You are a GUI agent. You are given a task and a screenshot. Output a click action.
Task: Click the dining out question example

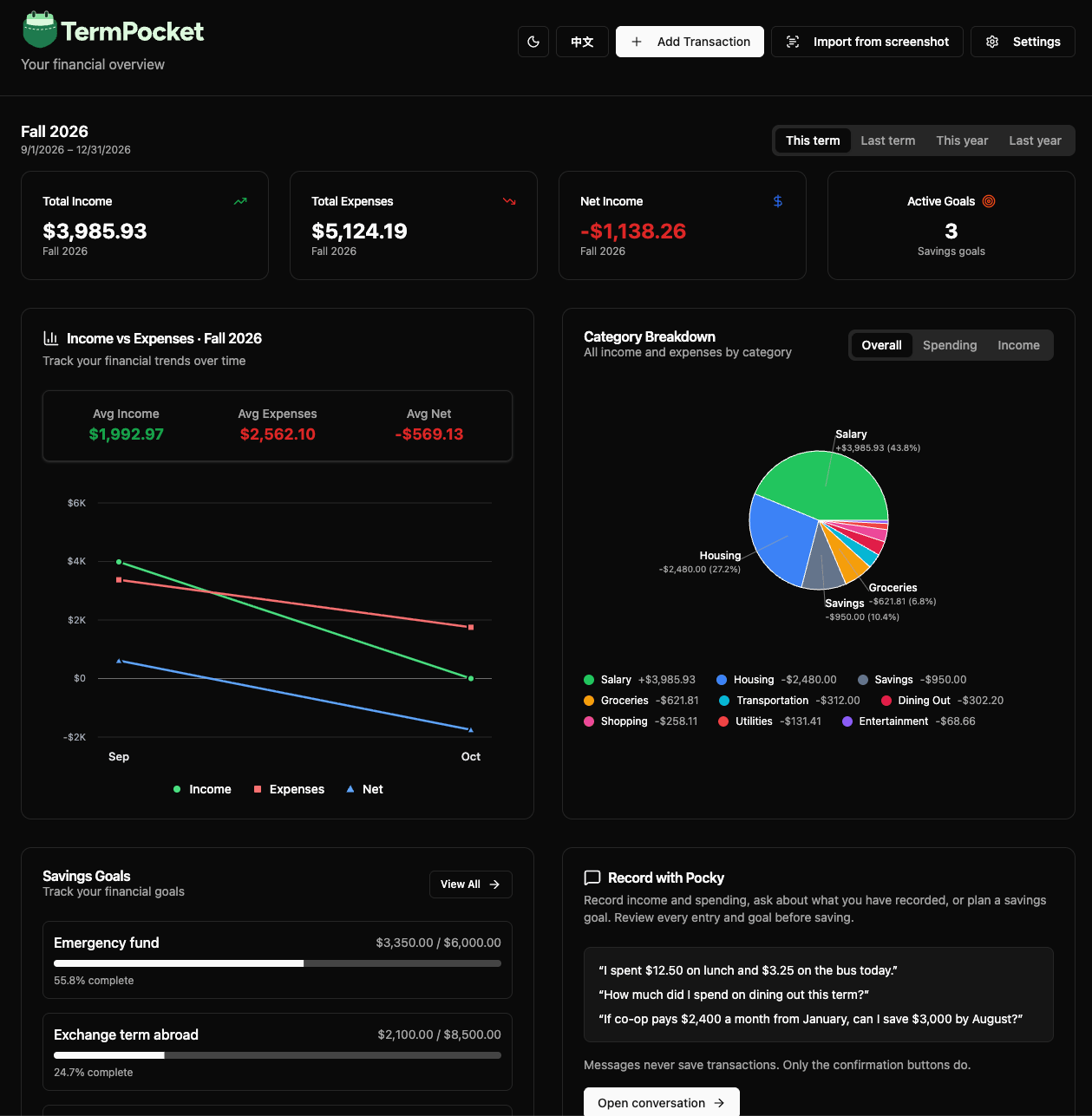[734, 995]
